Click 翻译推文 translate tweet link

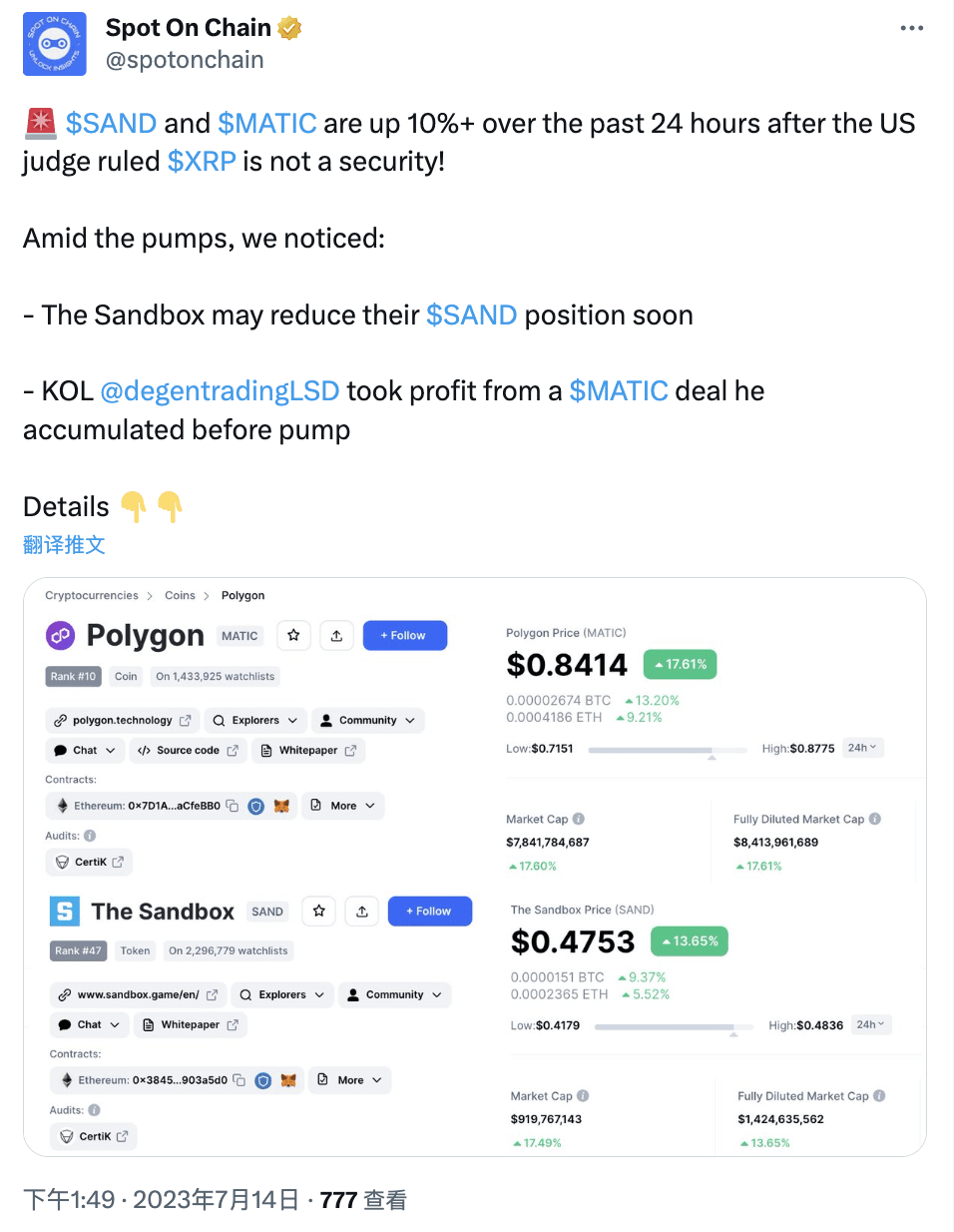tap(64, 545)
